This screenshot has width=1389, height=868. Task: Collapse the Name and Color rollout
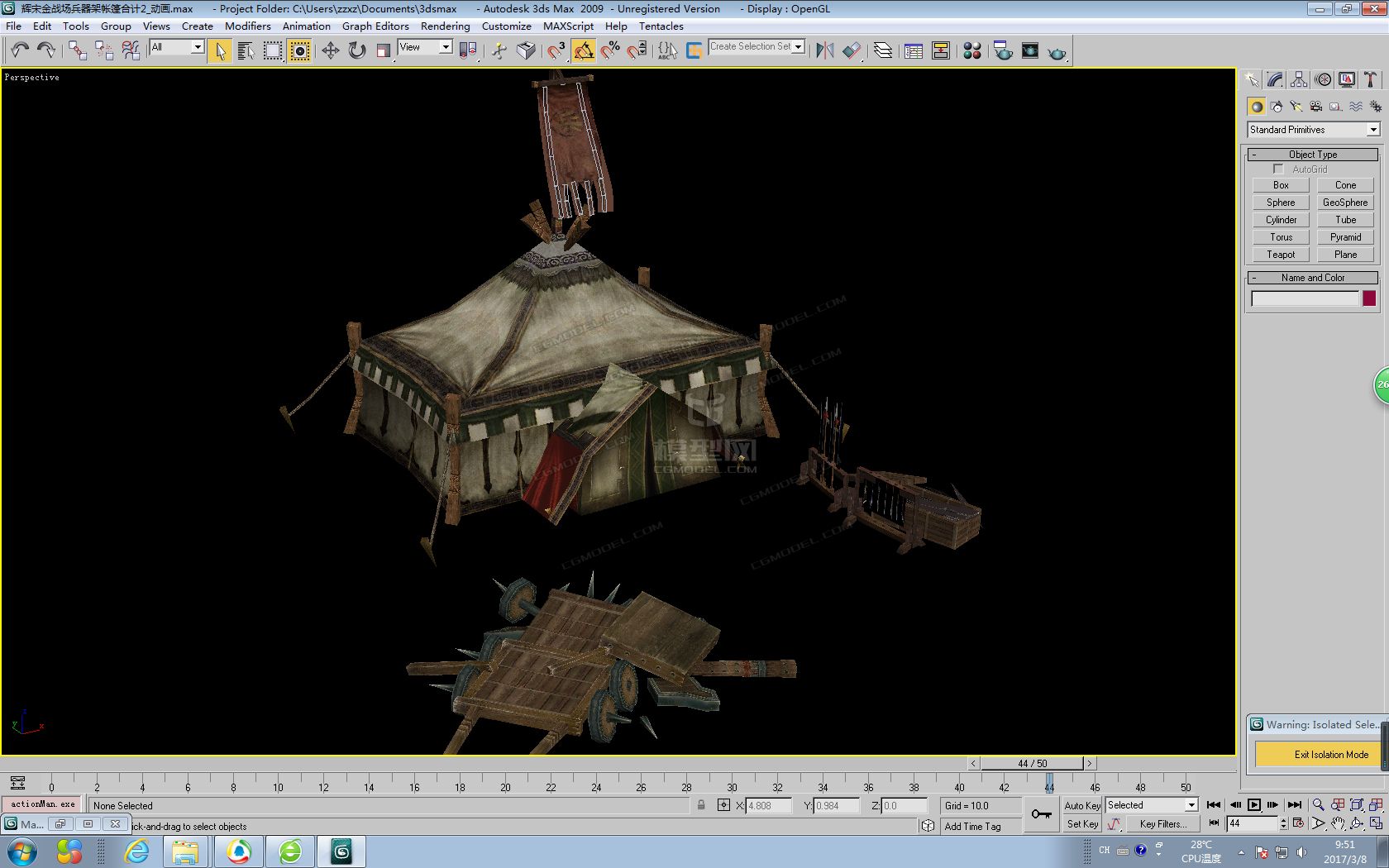click(x=1313, y=278)
